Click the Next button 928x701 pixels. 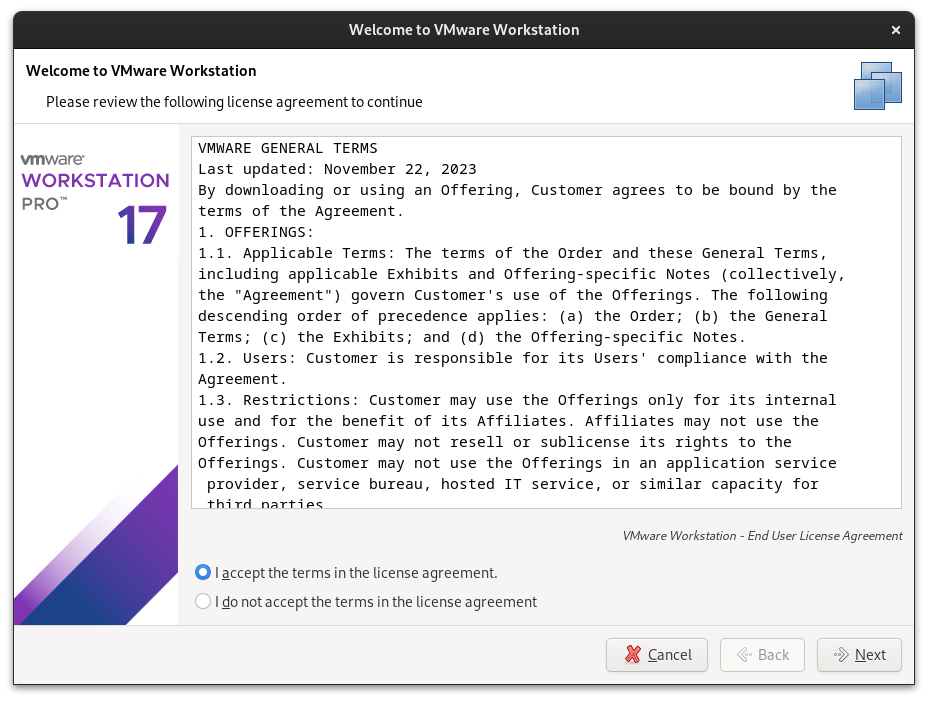859,655
